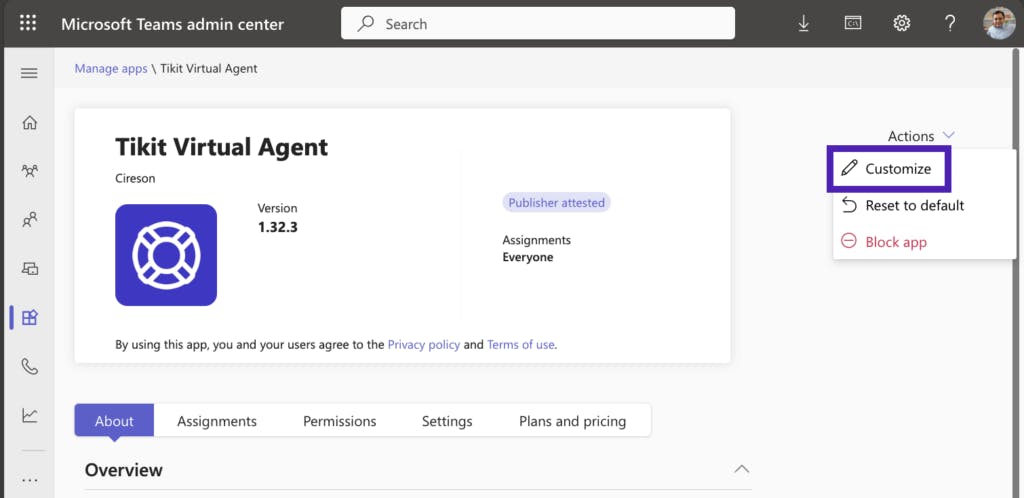1024x498 pixels.
Task: Collapse the Overview section chevron
Action: [x=741, y=469]
